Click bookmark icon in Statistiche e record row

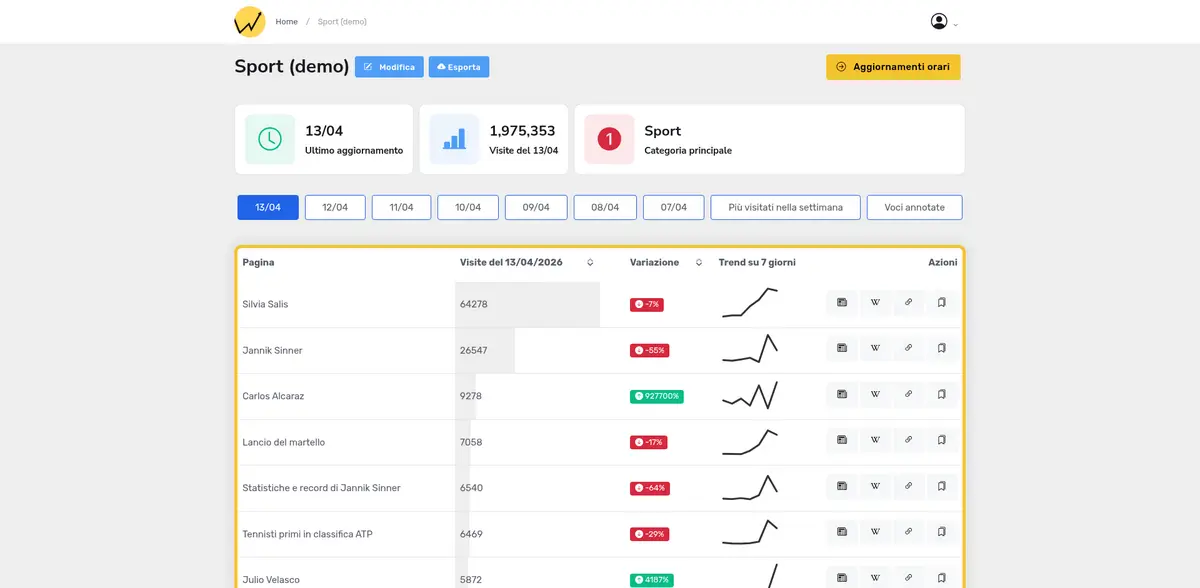pos(941,487)
